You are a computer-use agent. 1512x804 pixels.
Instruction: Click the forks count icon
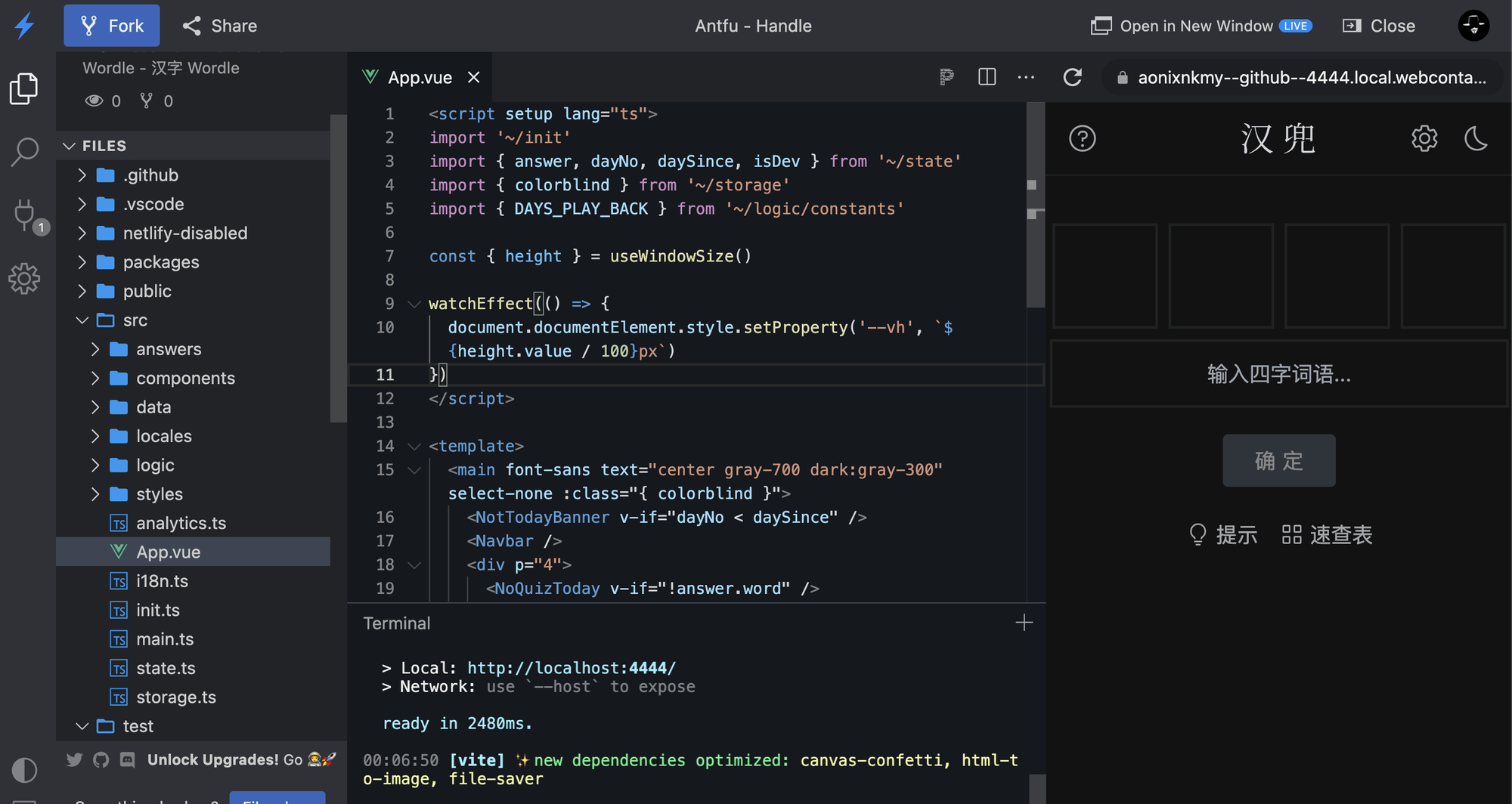click(147, 100)
